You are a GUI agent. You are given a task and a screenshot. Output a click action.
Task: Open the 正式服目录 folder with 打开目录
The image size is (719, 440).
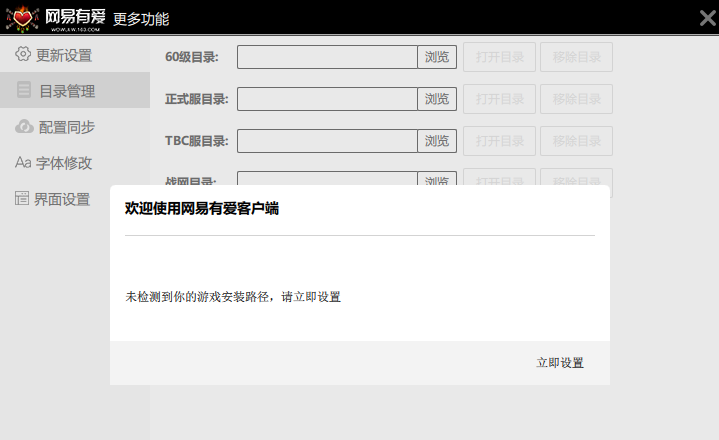click(500, 99)
